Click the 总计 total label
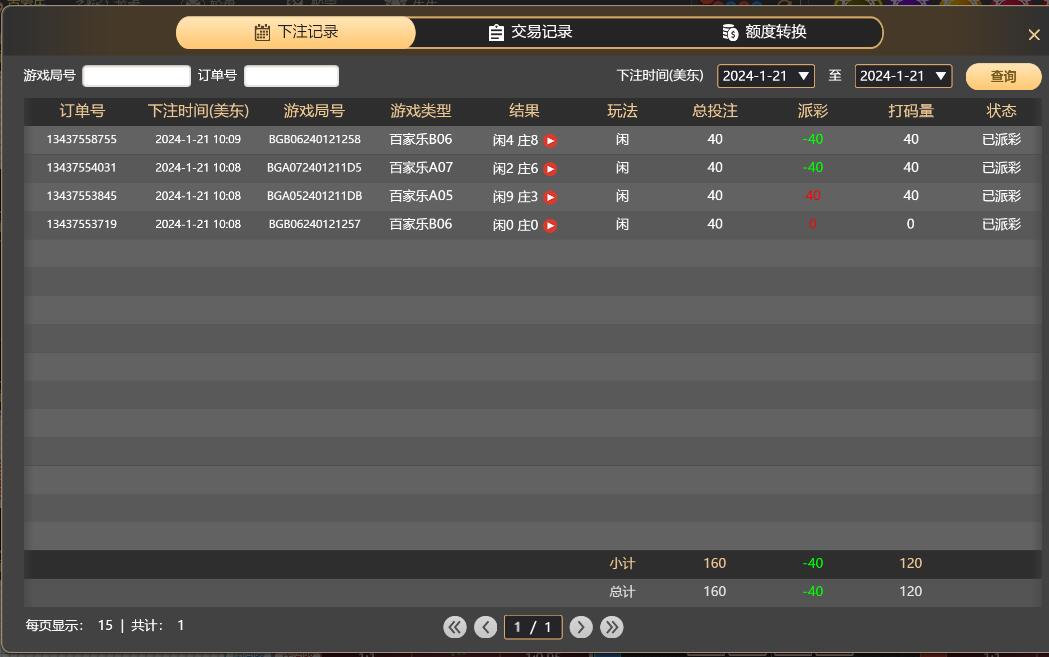Image resolution: width=1049 pixels, height=657 pixels. 622,591
